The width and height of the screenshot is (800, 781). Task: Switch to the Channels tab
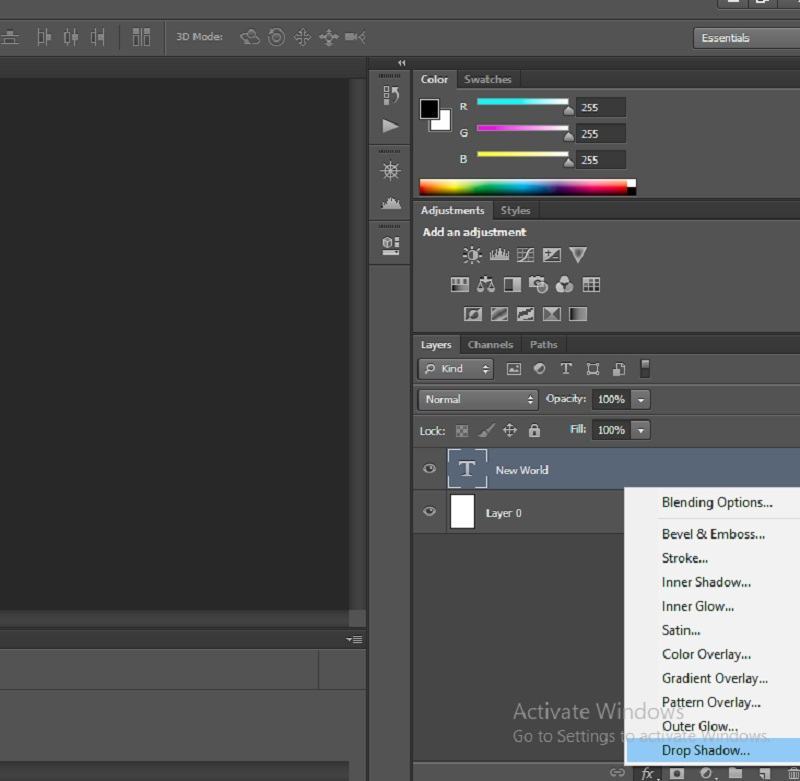coord(490,344)
